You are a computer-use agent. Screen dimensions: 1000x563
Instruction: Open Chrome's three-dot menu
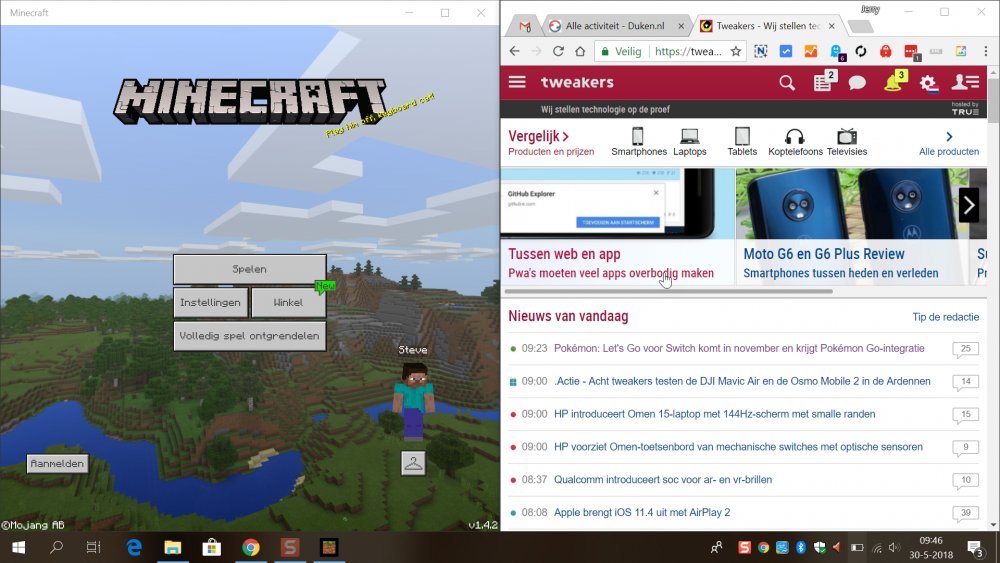985,52
